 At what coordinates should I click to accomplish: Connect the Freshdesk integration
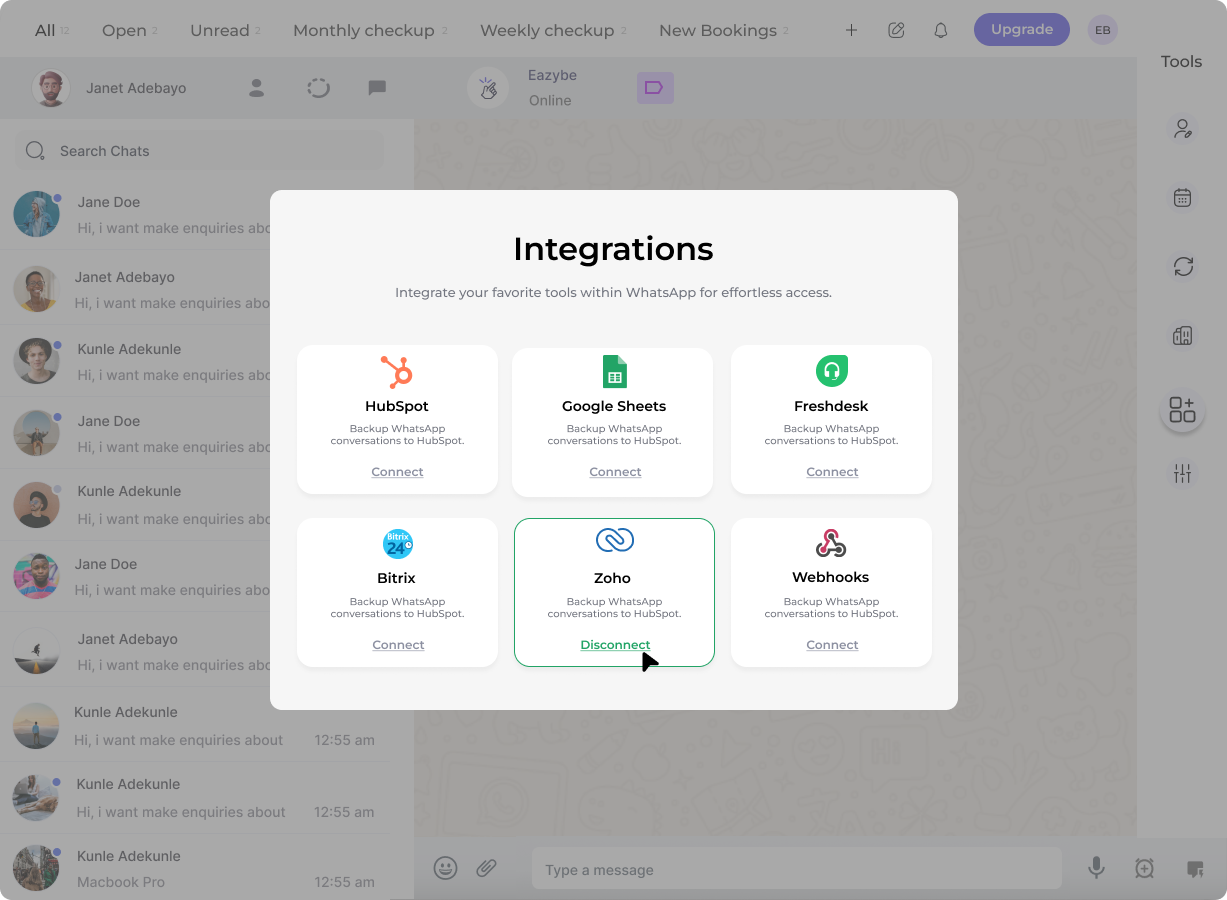pyautogui.click(x=832, y=472)
